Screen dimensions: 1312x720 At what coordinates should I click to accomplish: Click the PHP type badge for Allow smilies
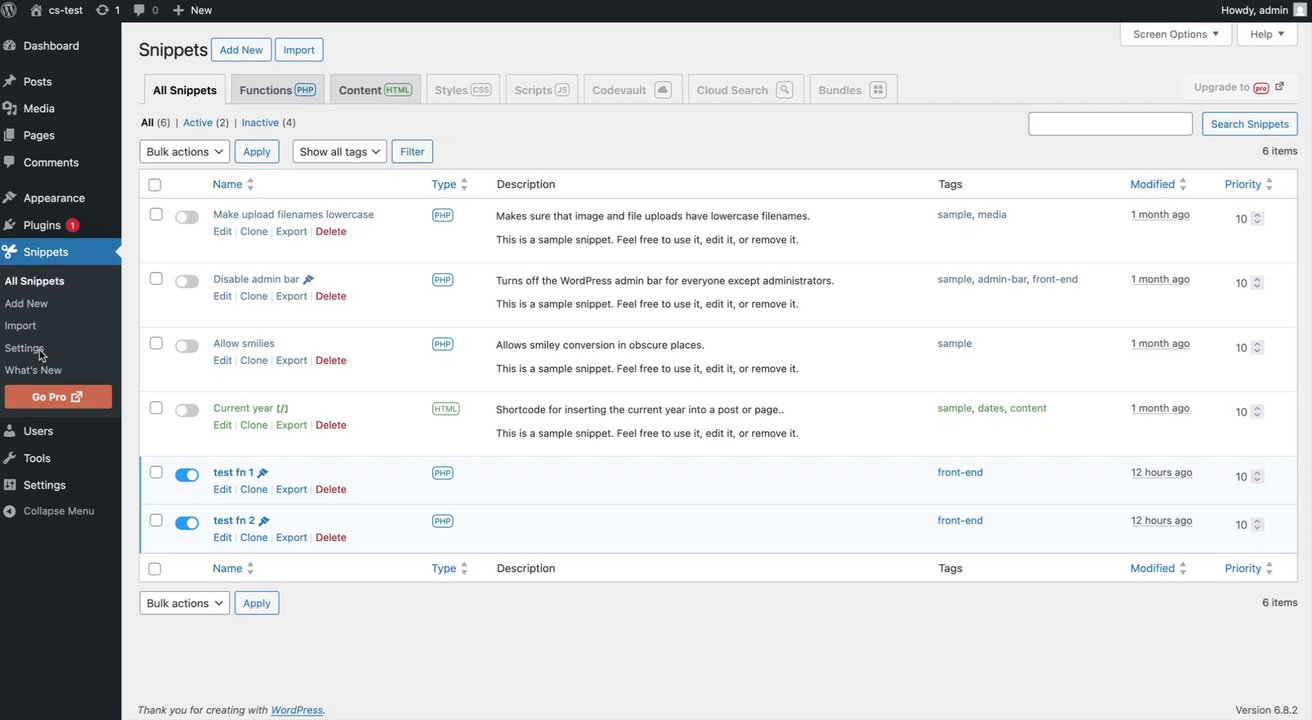(x=443, y=344)
